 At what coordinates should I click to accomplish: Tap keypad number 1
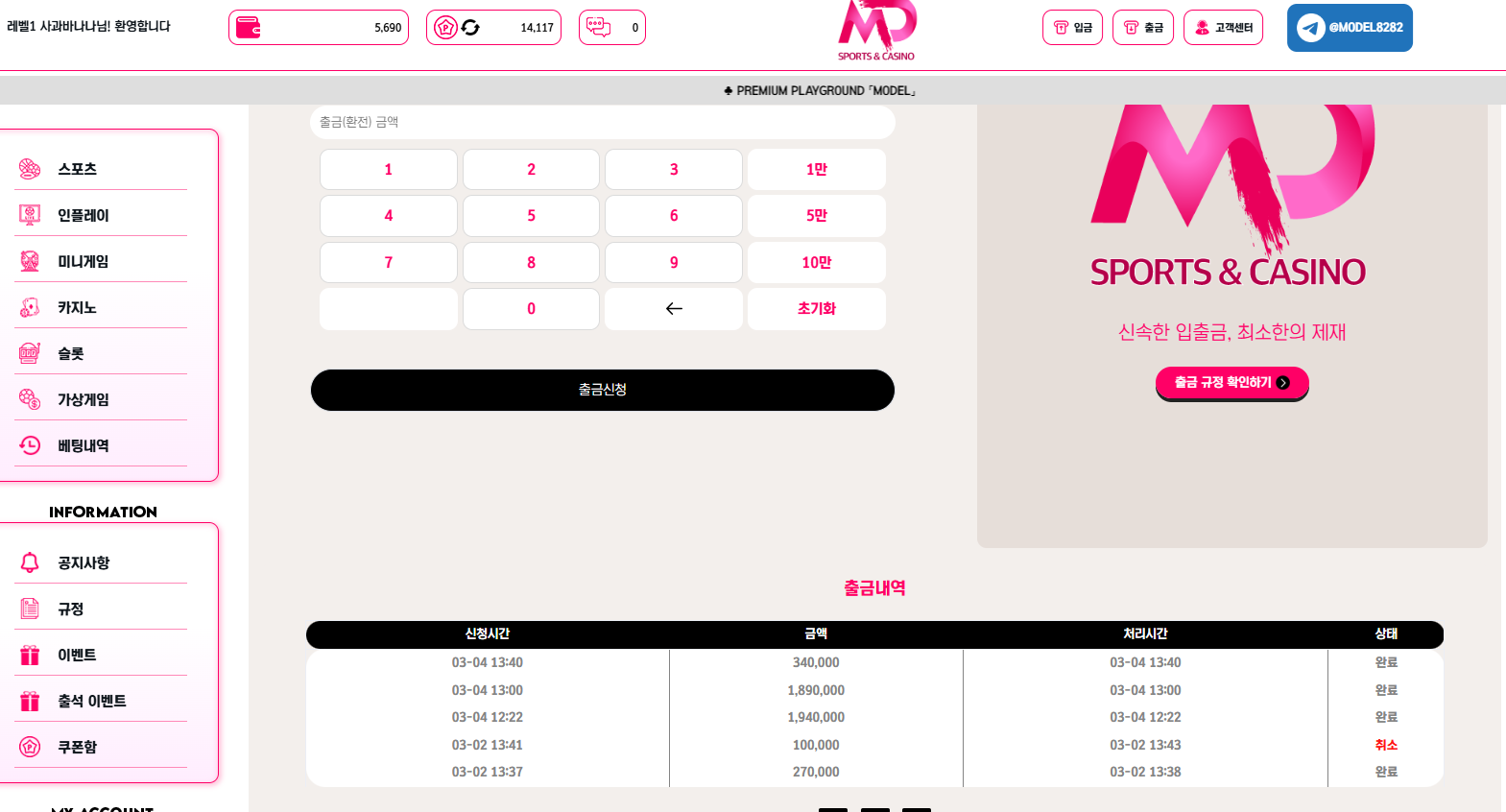point(389,169)
